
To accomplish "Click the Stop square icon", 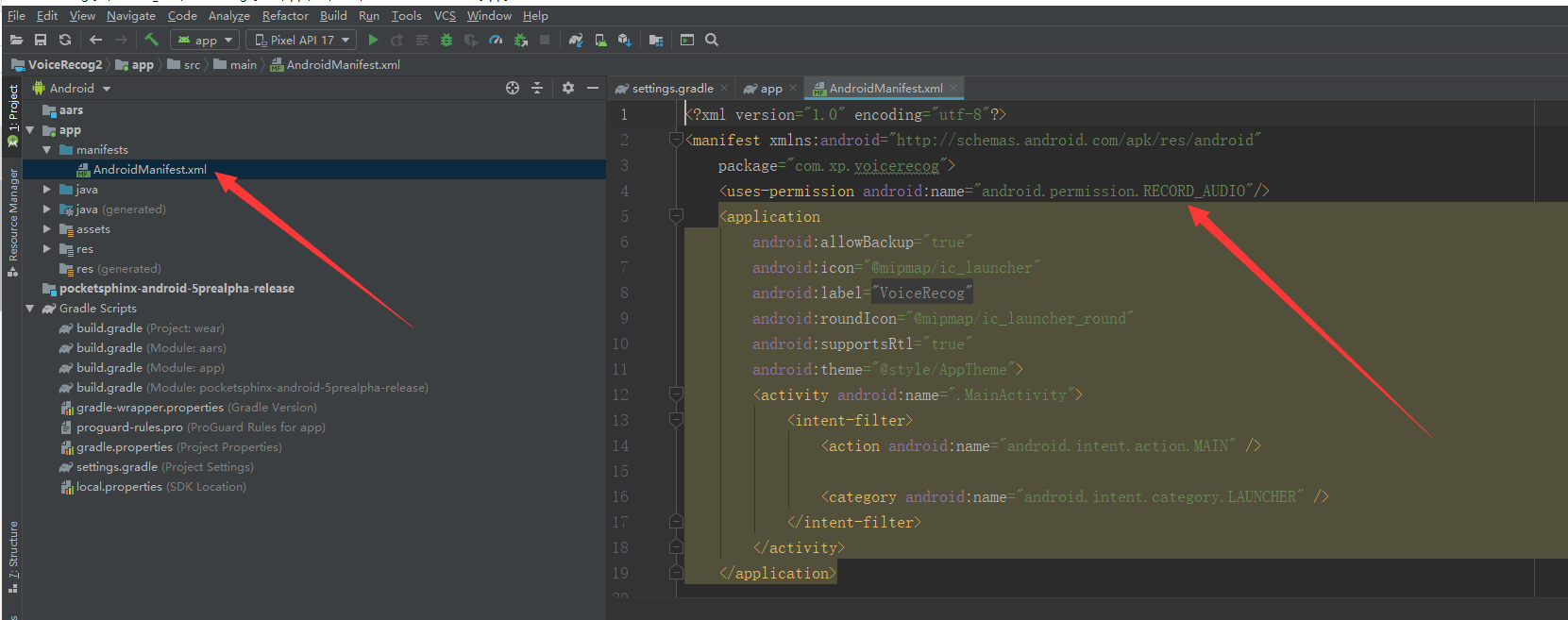I will (545, 40).
